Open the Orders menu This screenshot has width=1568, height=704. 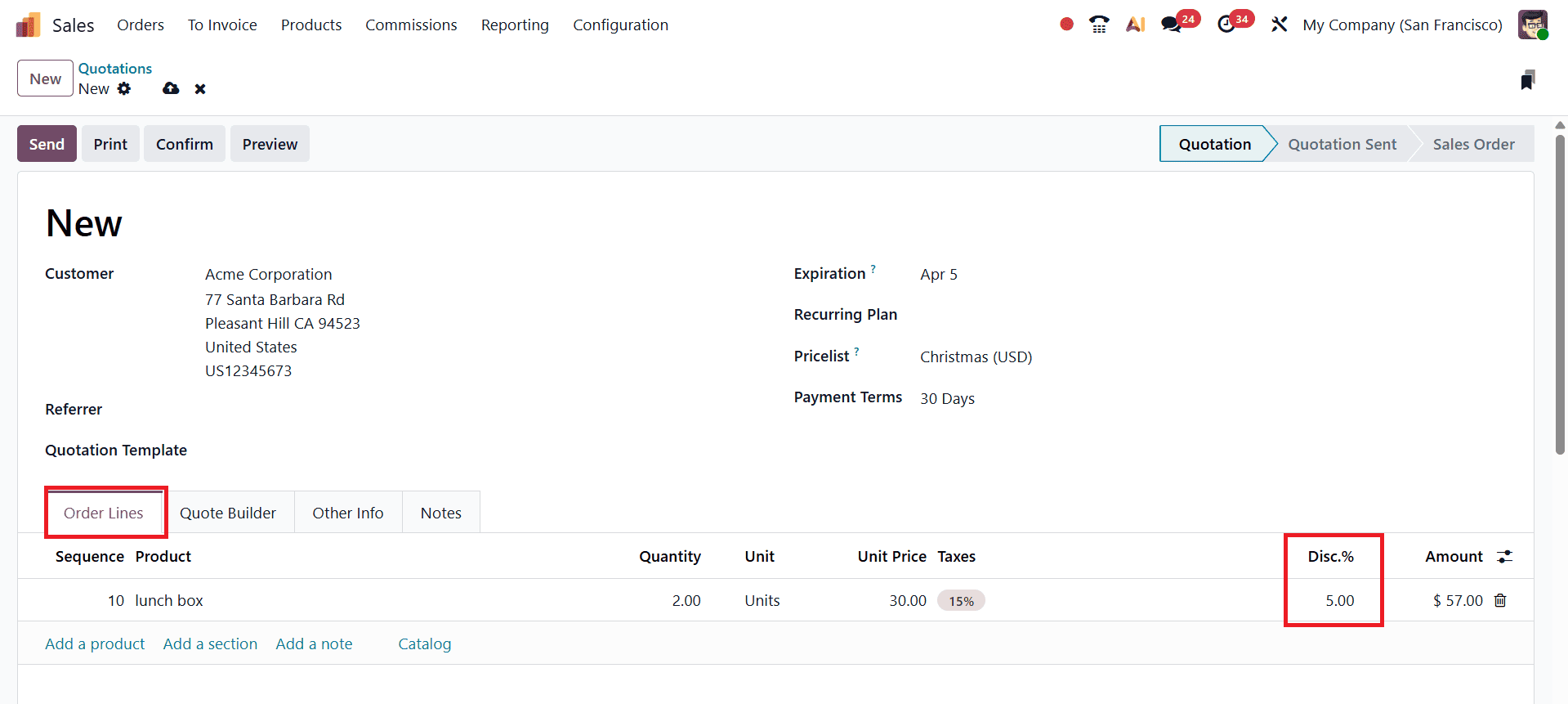point(141,25)
